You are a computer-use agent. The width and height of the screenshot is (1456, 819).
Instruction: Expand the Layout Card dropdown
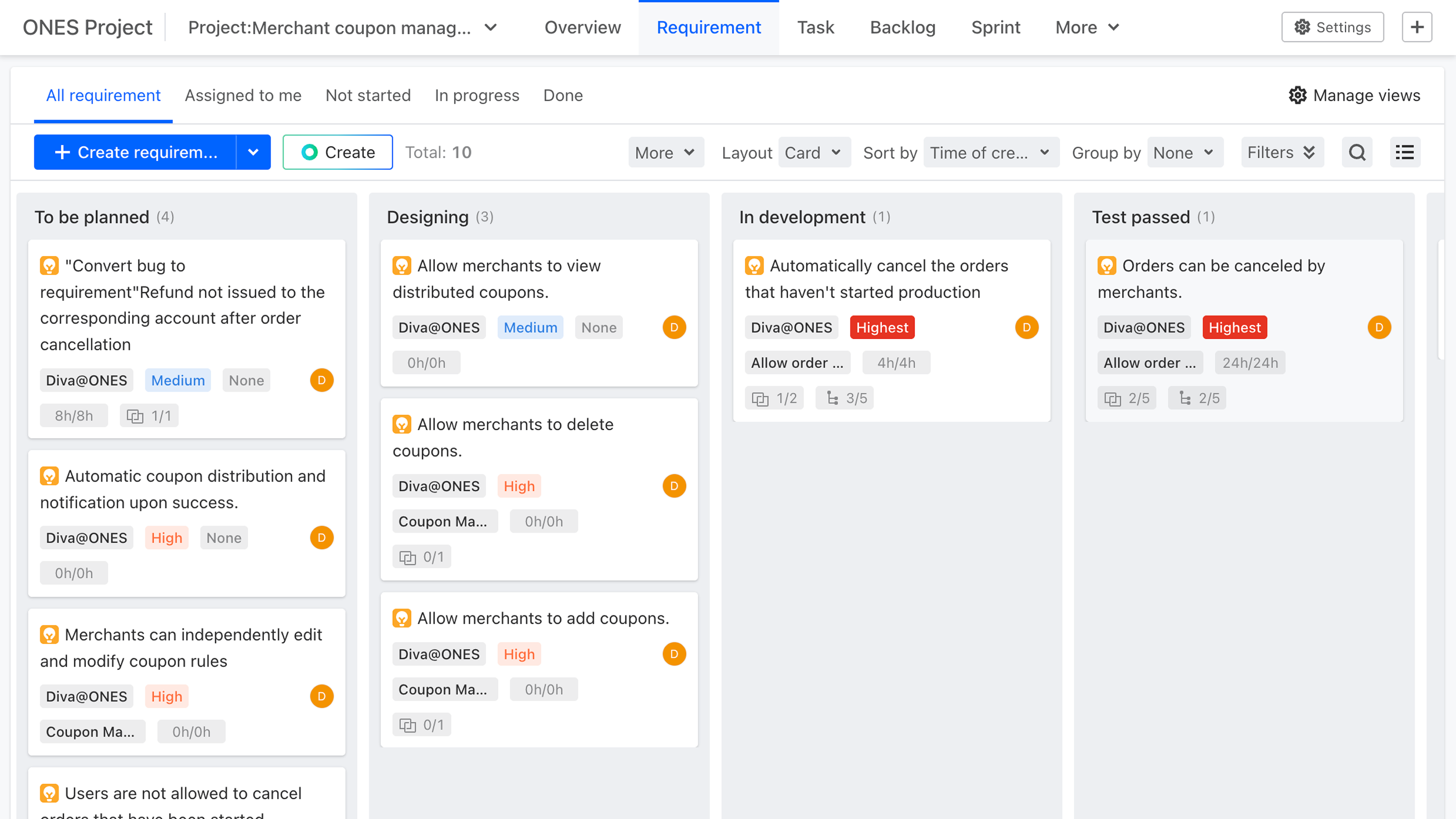[x=814, y=152]
